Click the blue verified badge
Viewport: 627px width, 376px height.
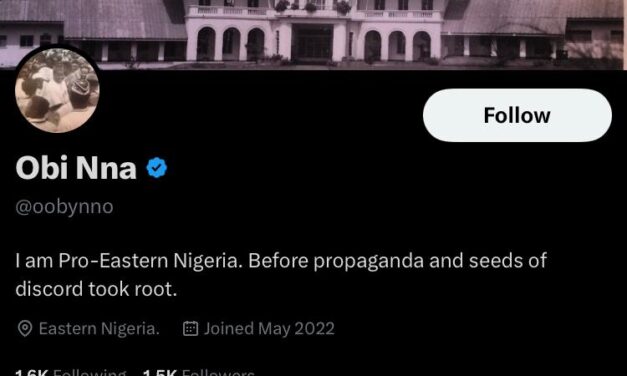click(157, 168)
